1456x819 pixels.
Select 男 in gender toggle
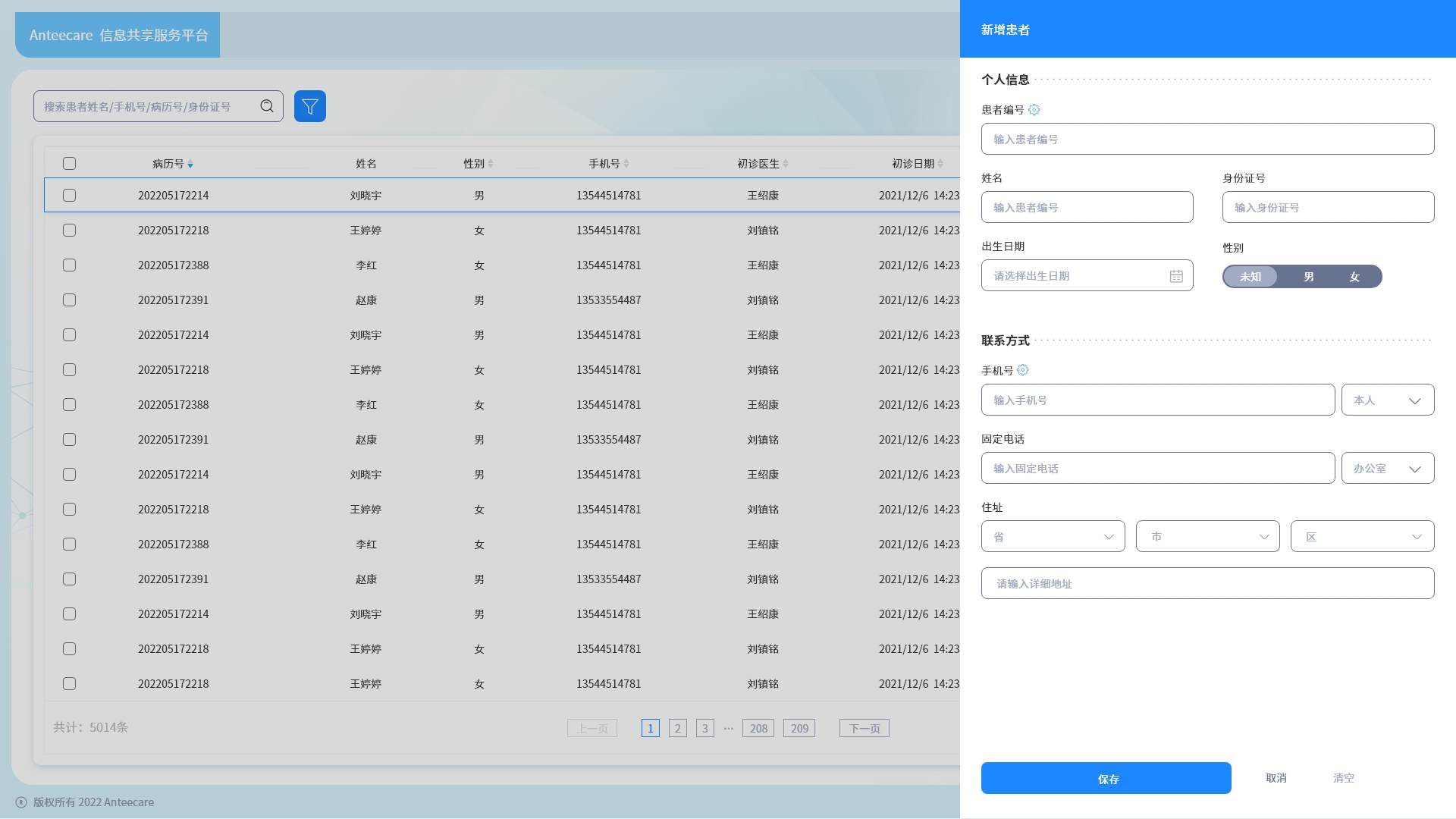pos(1309,277)
